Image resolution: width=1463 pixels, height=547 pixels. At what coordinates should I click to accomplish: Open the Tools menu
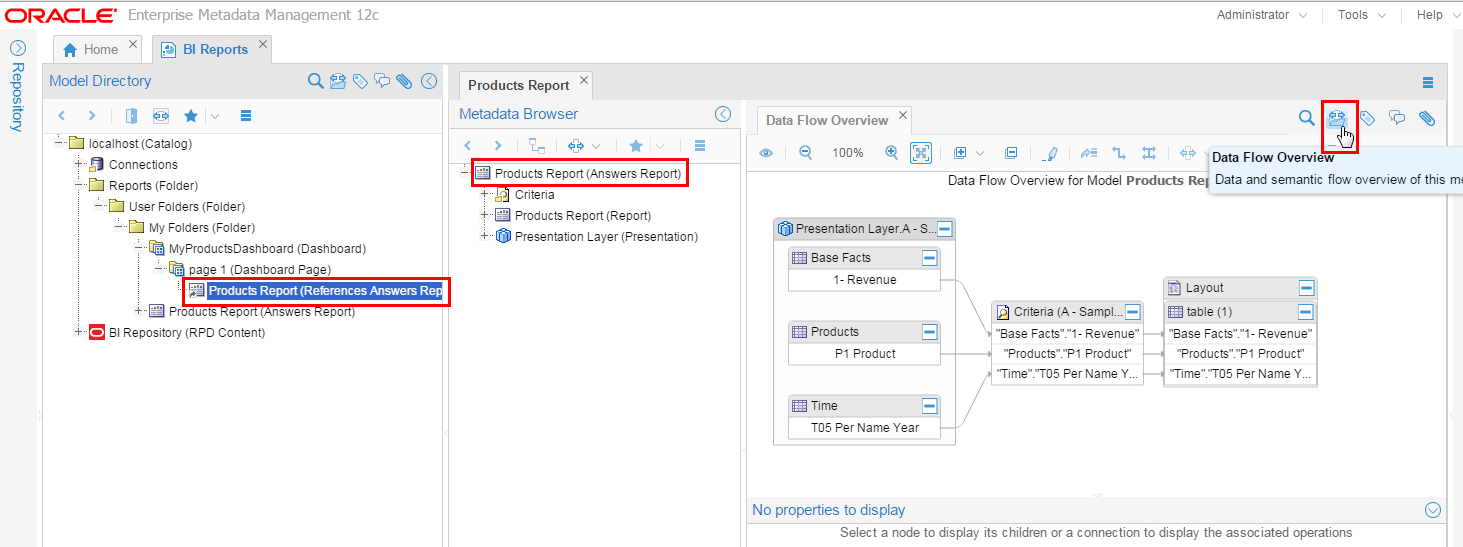(x=1361, y=15)
